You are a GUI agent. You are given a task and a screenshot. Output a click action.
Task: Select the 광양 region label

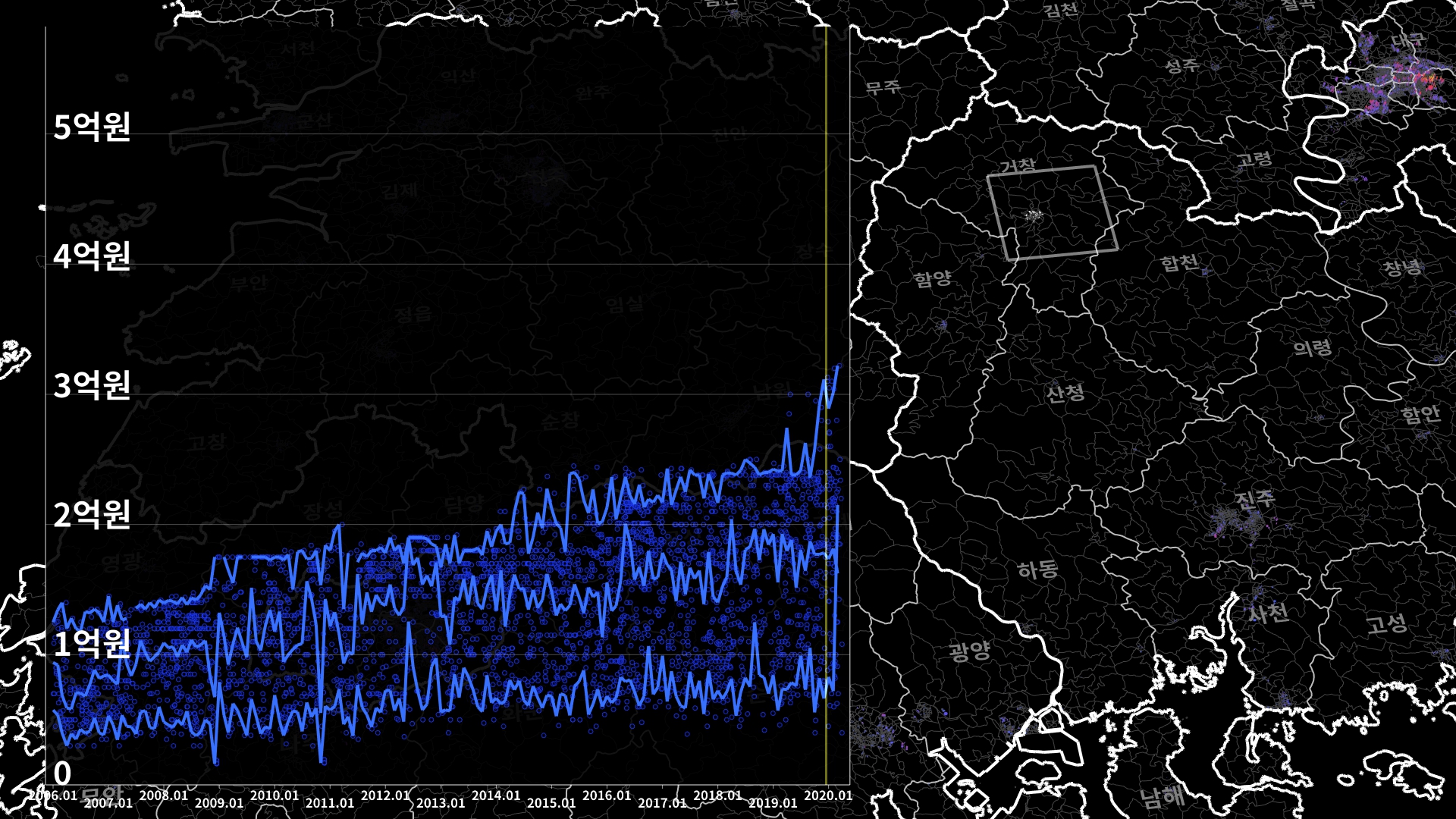[969, 651]
